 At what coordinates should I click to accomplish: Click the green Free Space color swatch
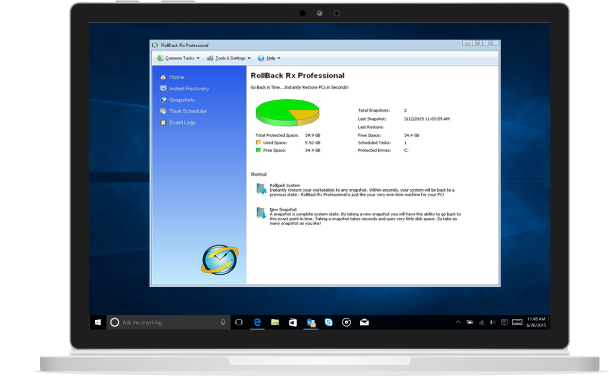tap(258, 150)
